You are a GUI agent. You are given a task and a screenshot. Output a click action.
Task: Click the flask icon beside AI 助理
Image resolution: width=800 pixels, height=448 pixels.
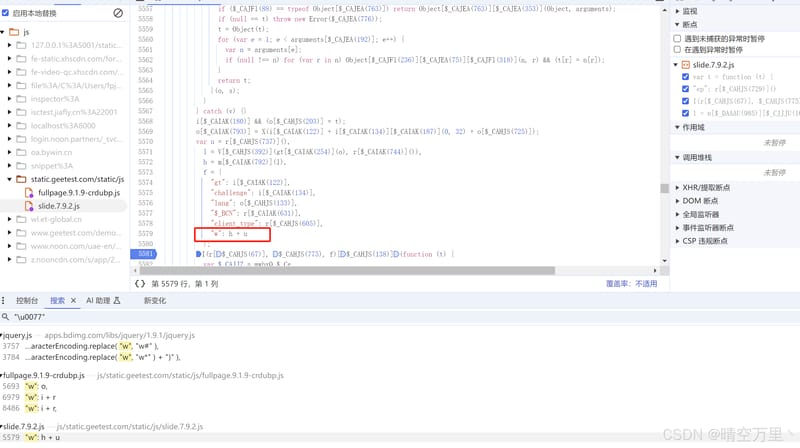pyautogui.click(x=117, y=301)
